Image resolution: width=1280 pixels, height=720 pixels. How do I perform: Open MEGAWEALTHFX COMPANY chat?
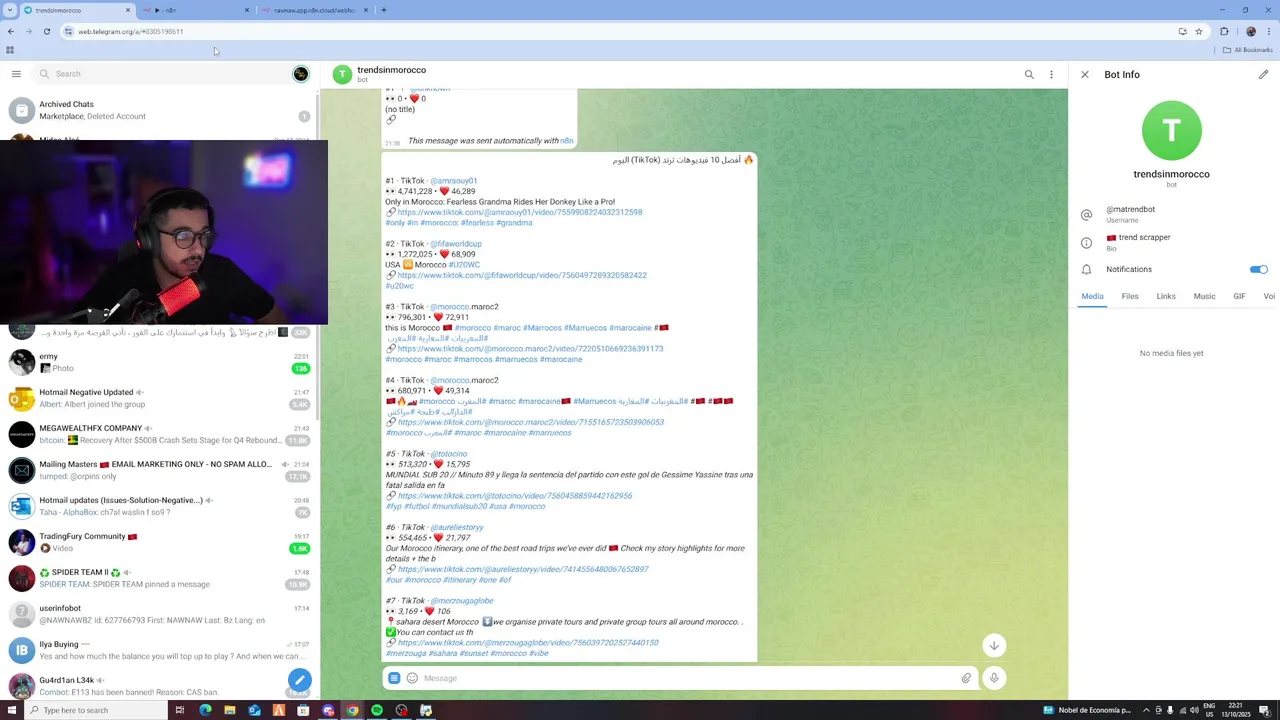coord(160,434)
